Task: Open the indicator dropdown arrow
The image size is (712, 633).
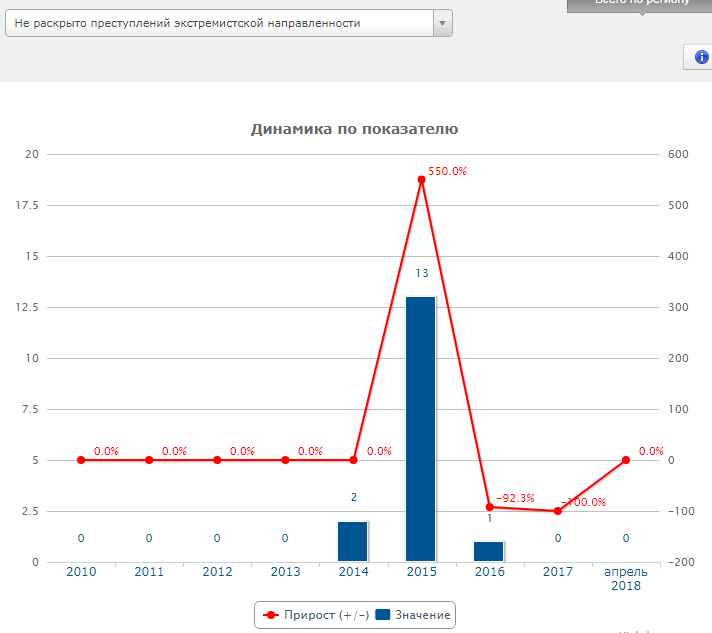Action: pos(442,23)
